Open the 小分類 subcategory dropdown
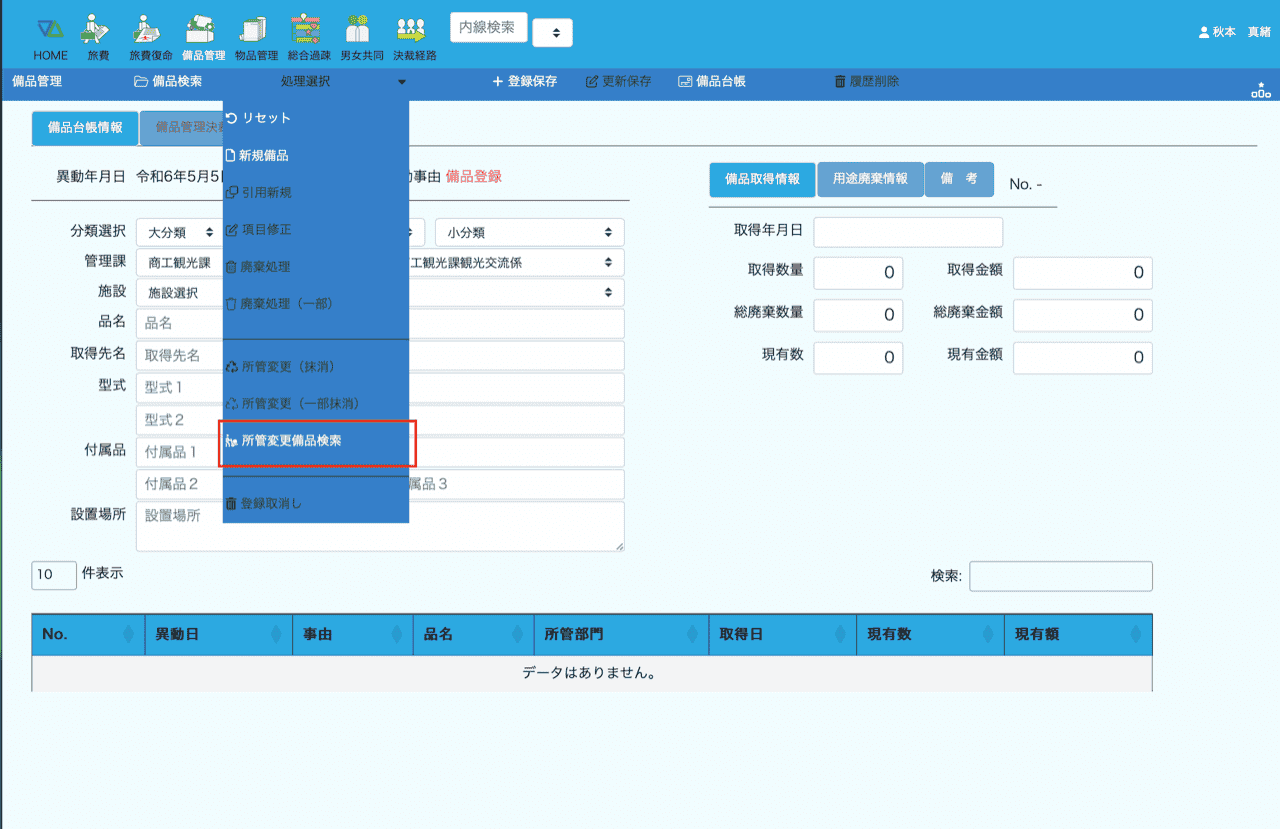The height and width of the screenshot is (829, 1280). click(529, 232)
